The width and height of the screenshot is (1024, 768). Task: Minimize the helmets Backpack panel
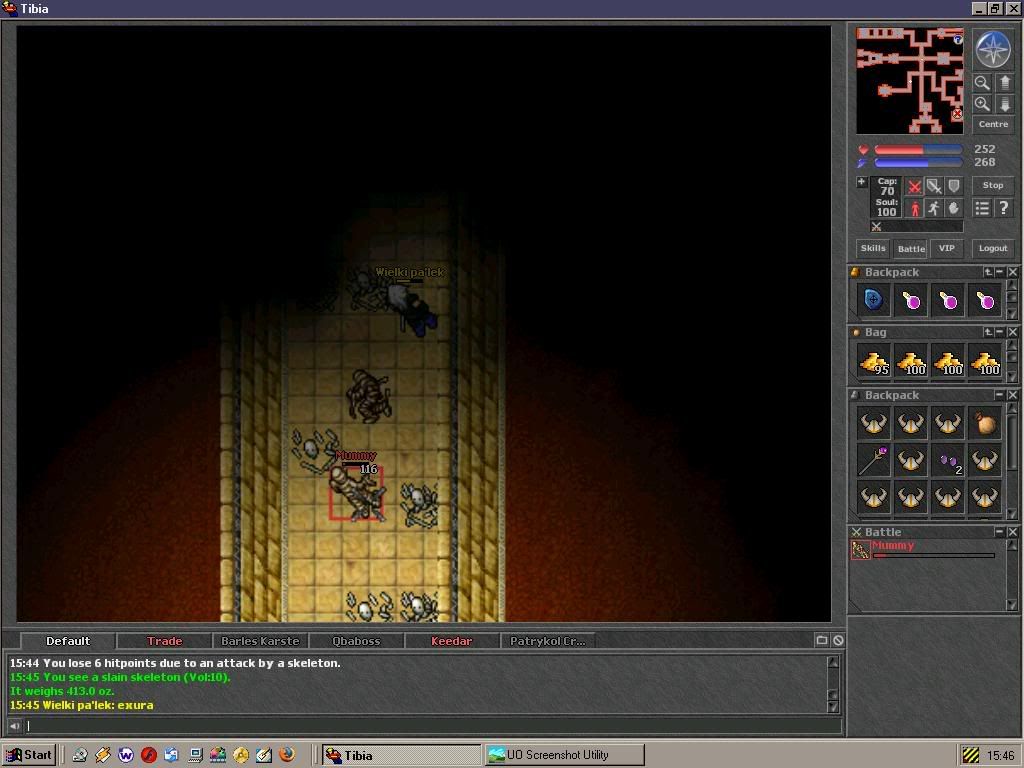[x=999, y=394]
